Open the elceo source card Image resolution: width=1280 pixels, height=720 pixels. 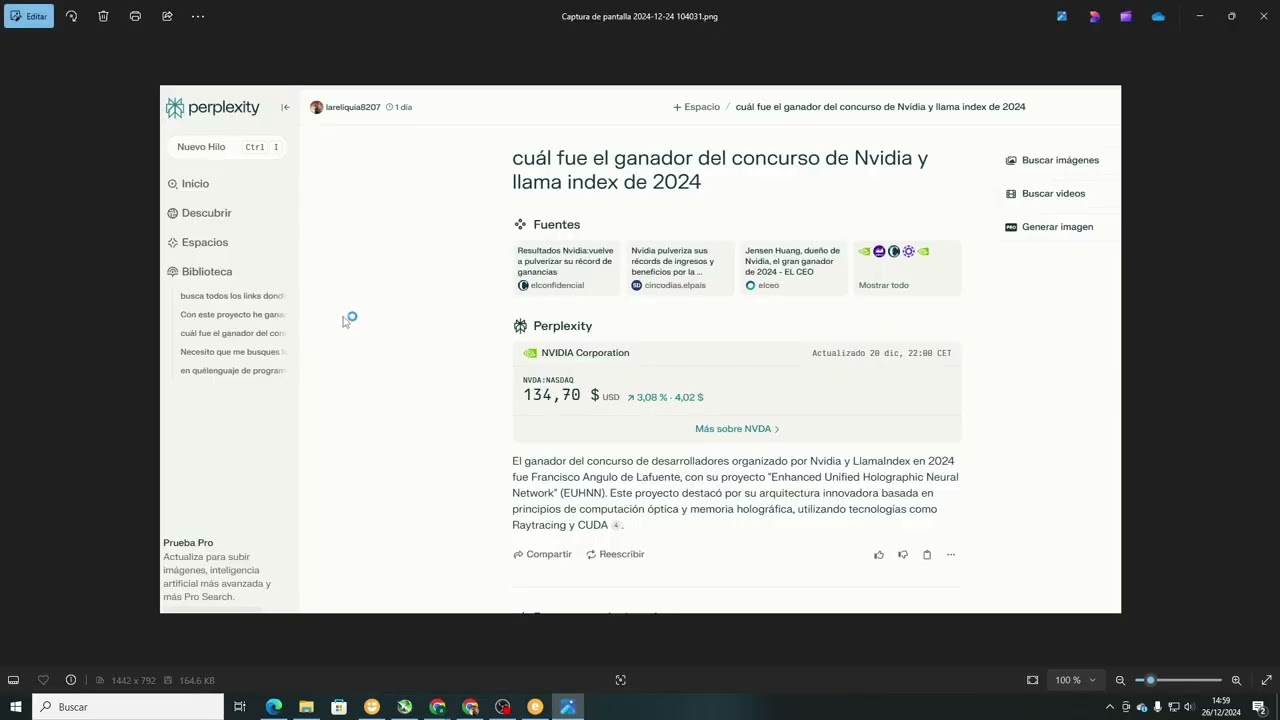point(794,268)
